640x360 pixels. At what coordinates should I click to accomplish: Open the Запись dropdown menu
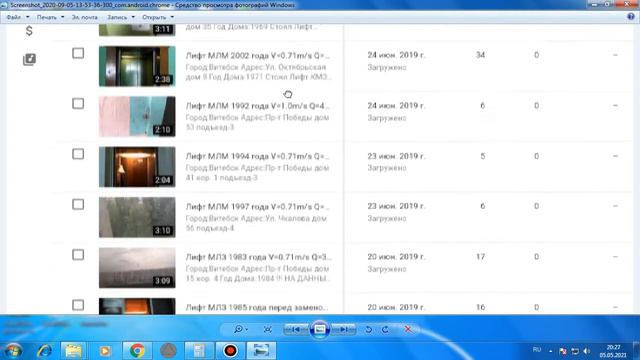[120, 17]
